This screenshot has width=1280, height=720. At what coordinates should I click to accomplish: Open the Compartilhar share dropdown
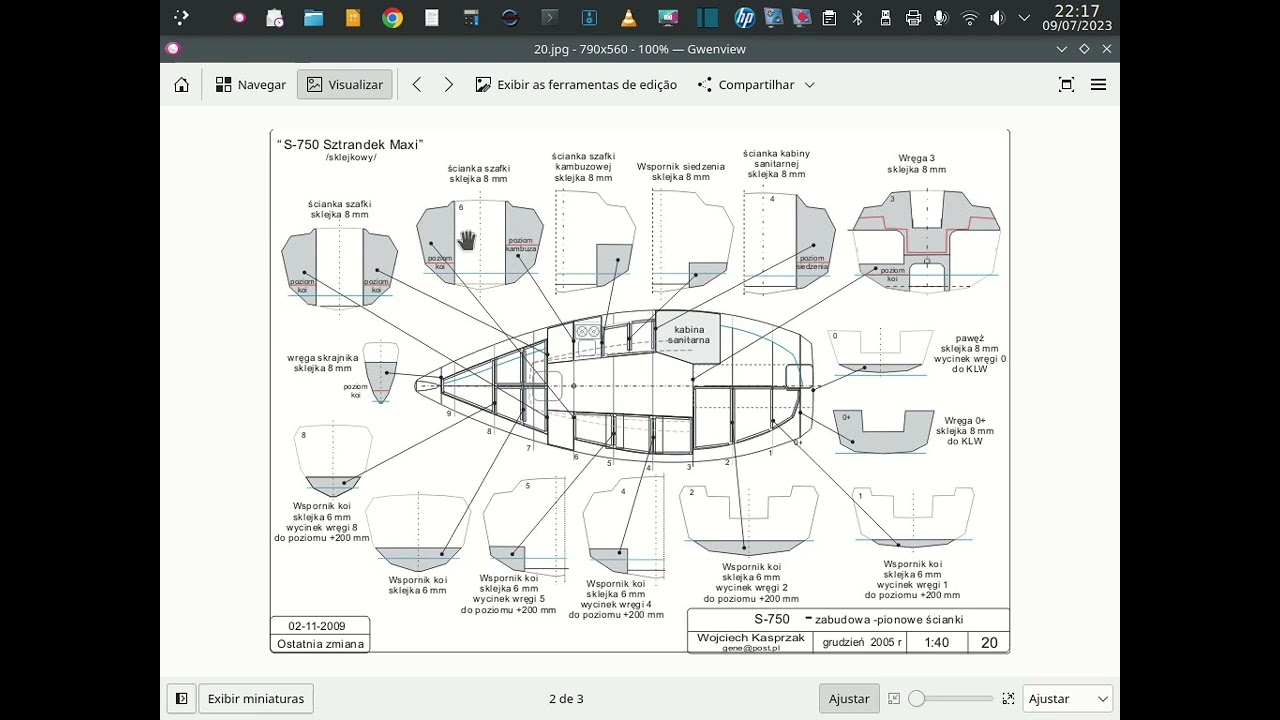coord(756,85)
